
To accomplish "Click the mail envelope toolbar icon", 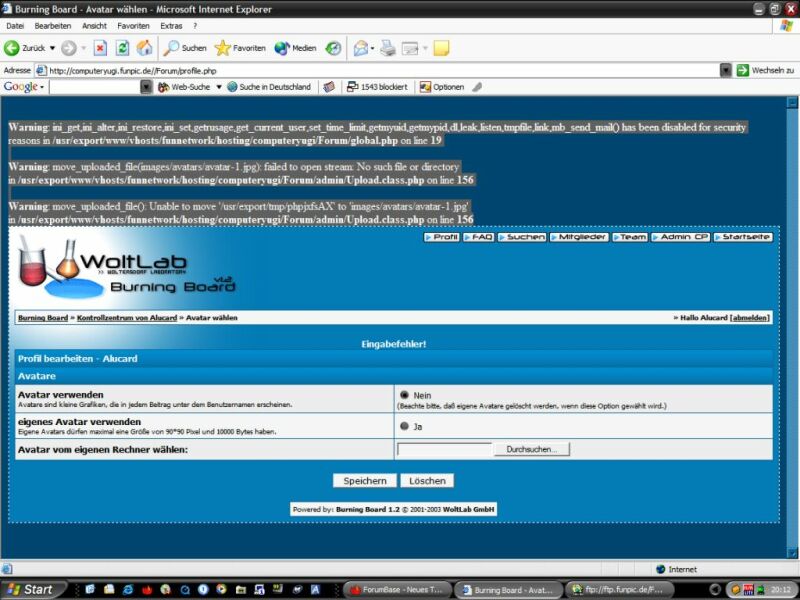I will [360, 48].
